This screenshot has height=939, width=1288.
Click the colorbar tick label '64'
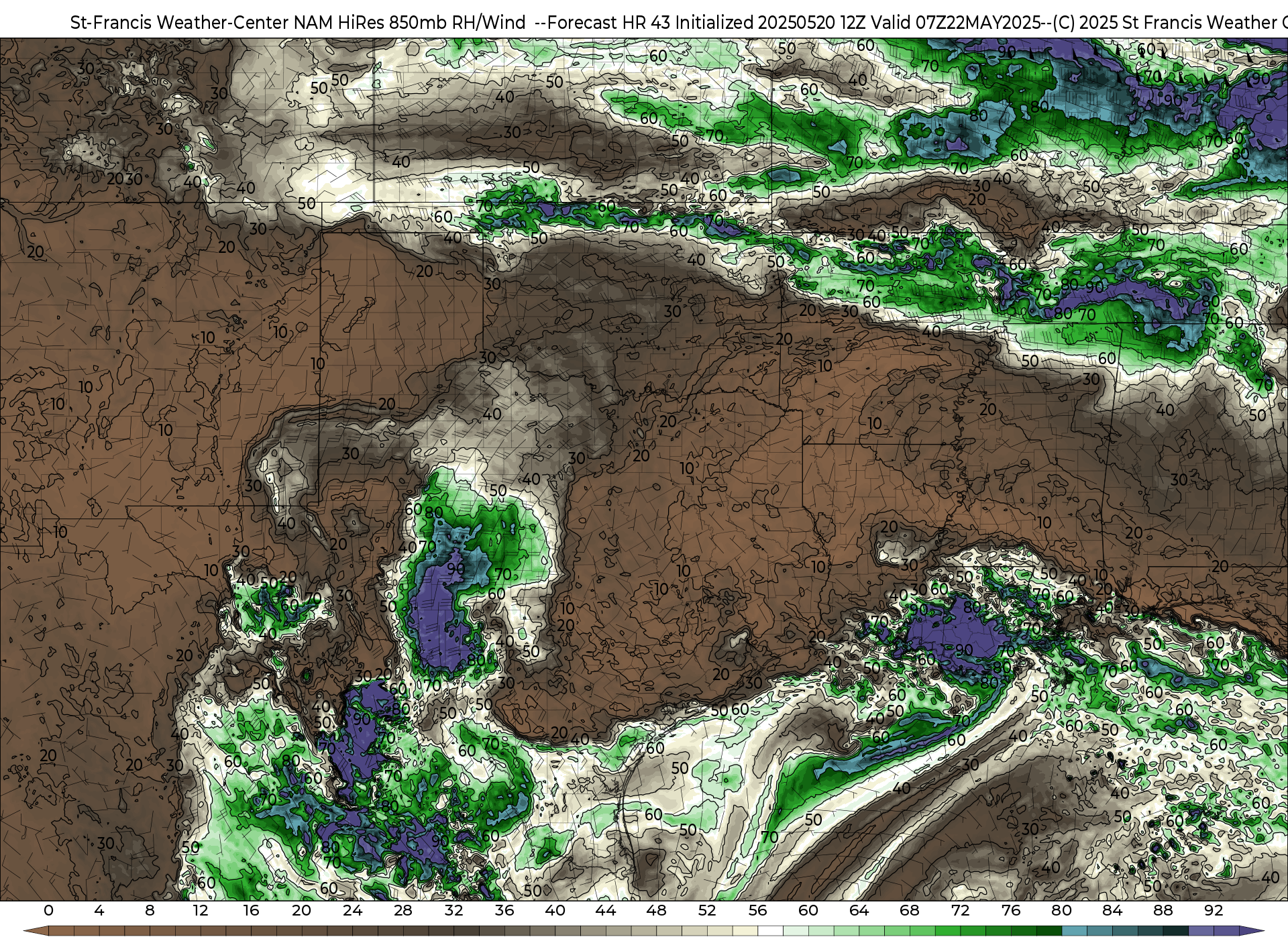tap(859, 910)
